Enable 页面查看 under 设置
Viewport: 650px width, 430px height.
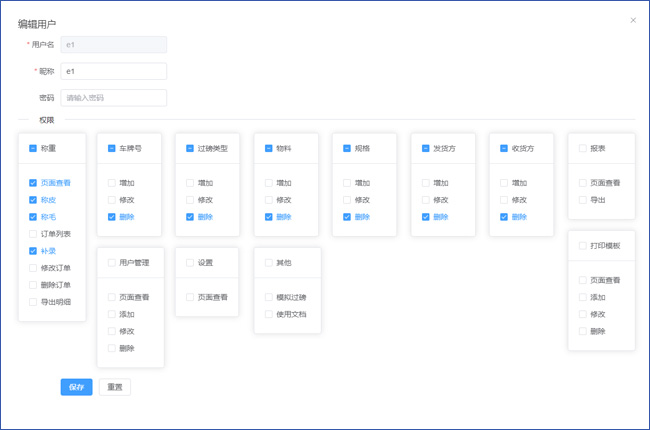coord(190,297)
